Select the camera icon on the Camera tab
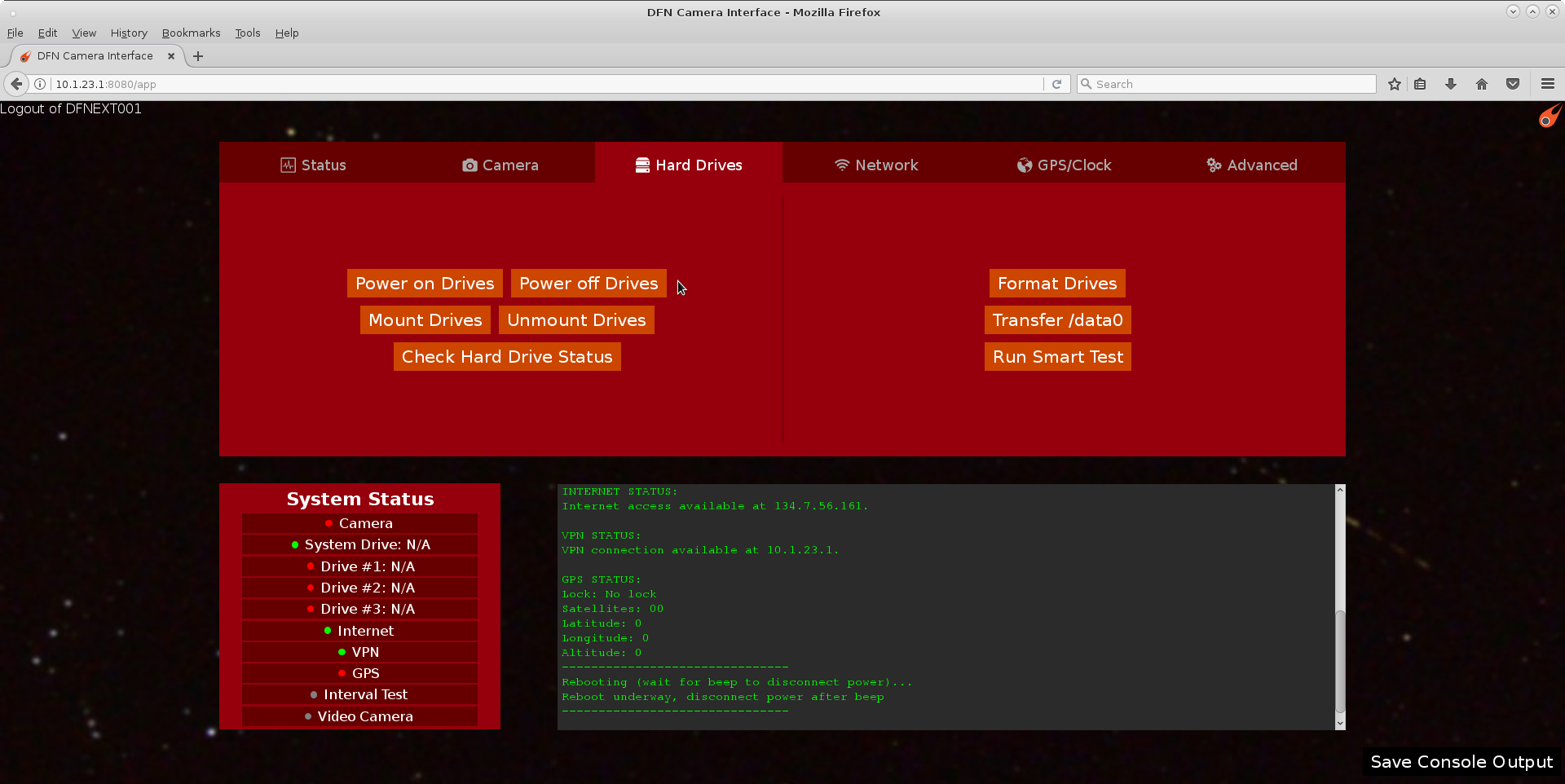This screenshot has width=1565, height=784. [469, 165]
